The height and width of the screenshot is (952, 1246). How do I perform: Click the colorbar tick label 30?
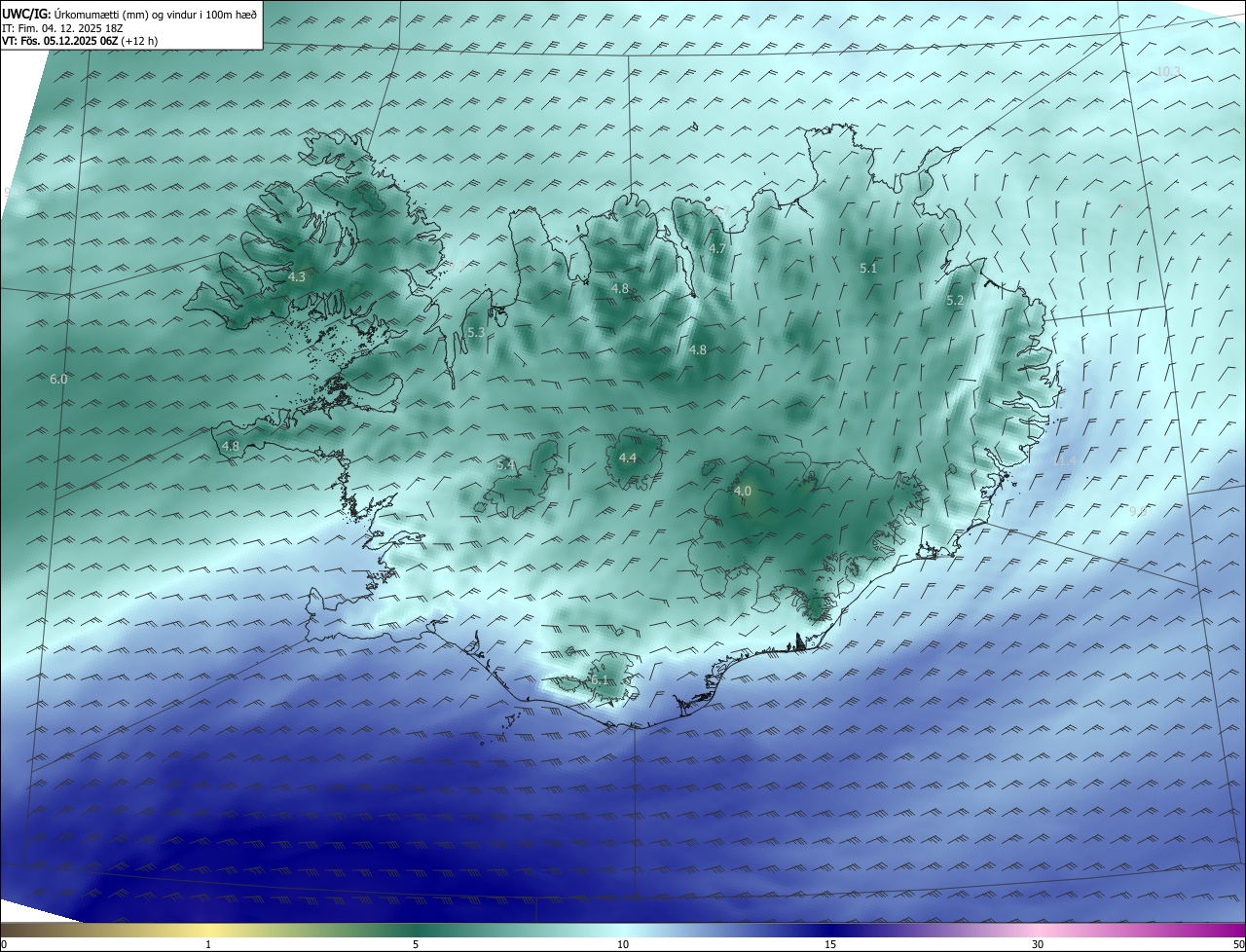click(1038, 944)
